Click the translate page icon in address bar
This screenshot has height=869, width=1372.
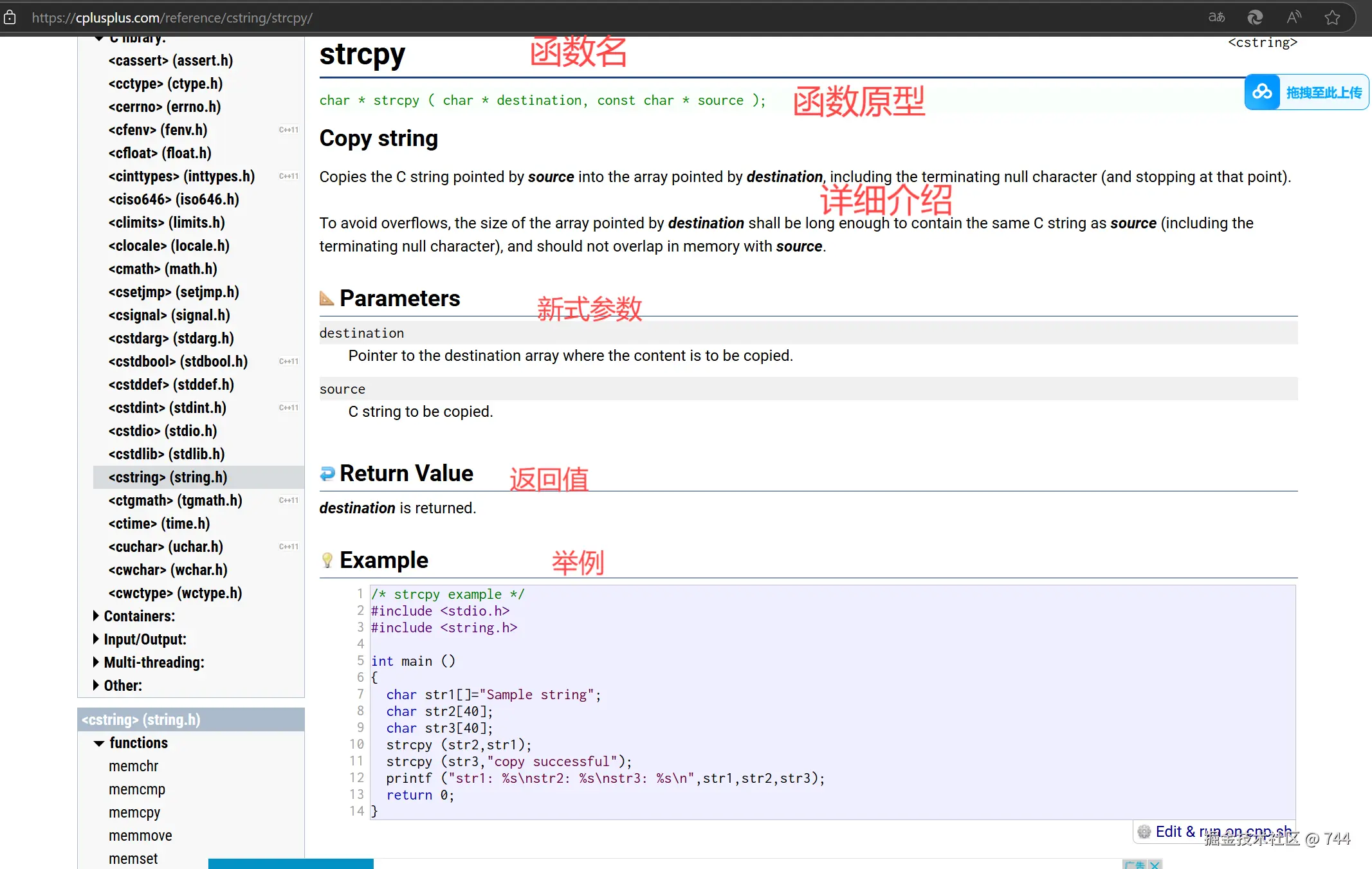click(1216, 17)
